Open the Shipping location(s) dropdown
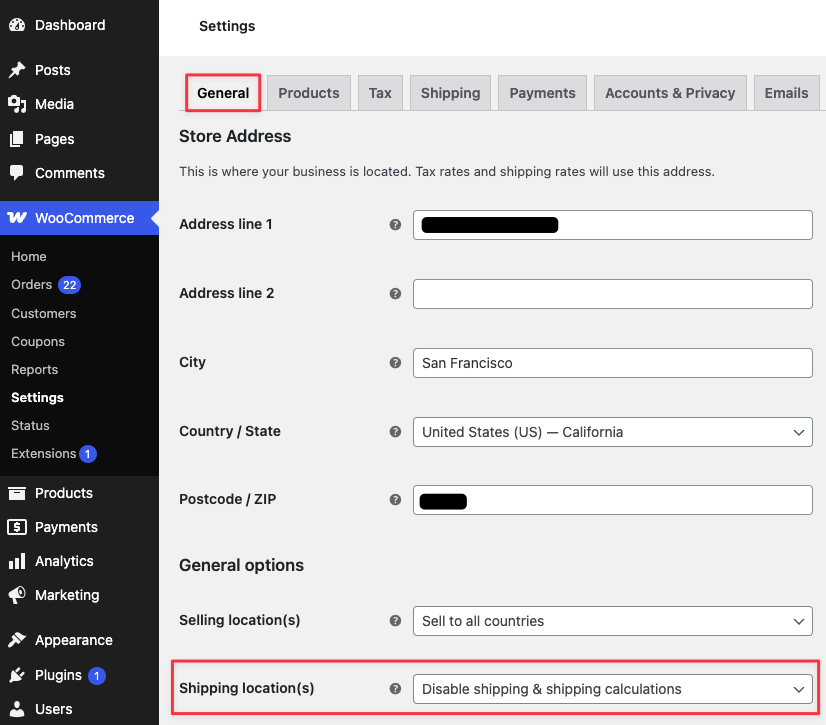Screen dimensions: 826x725 tap(612, 689)
